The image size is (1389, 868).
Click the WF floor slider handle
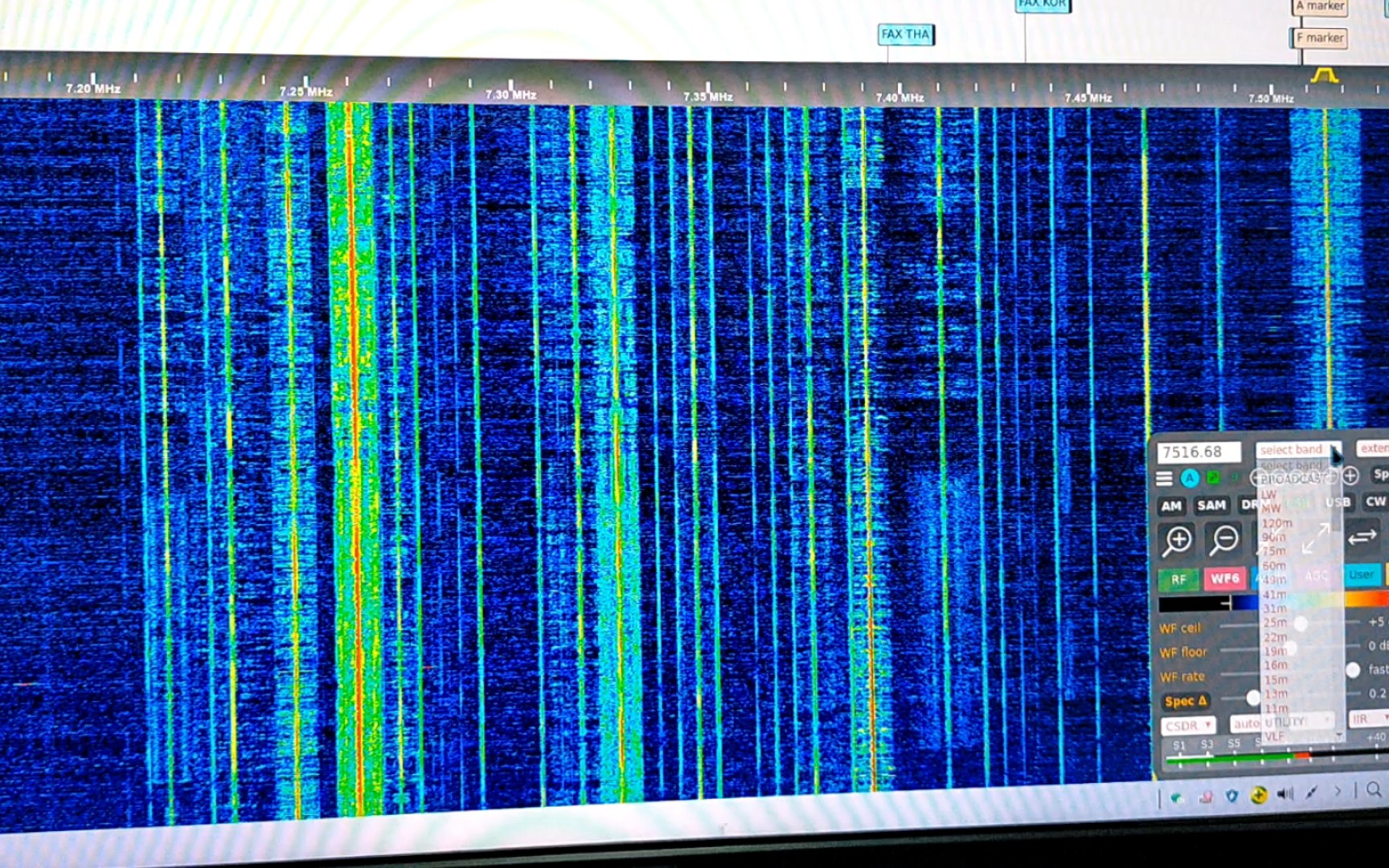point(1289,648)
